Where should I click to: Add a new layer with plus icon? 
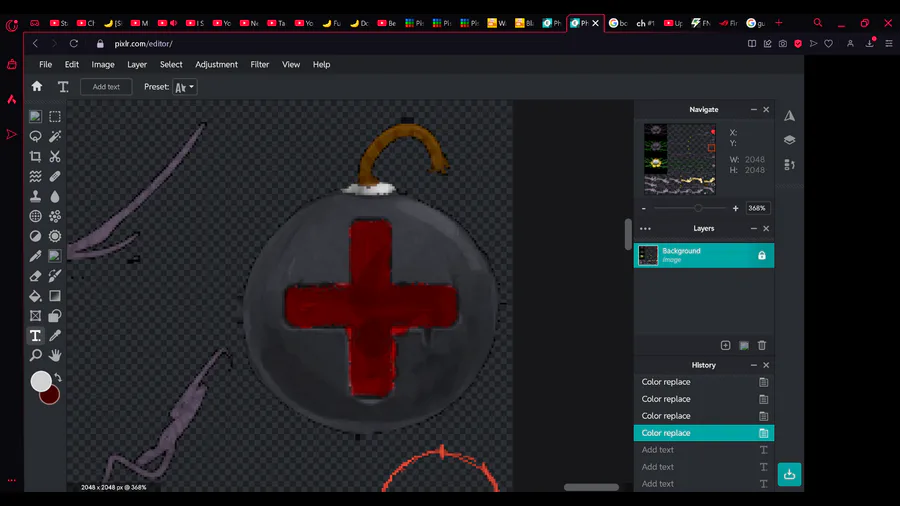[x=726, y=345]
